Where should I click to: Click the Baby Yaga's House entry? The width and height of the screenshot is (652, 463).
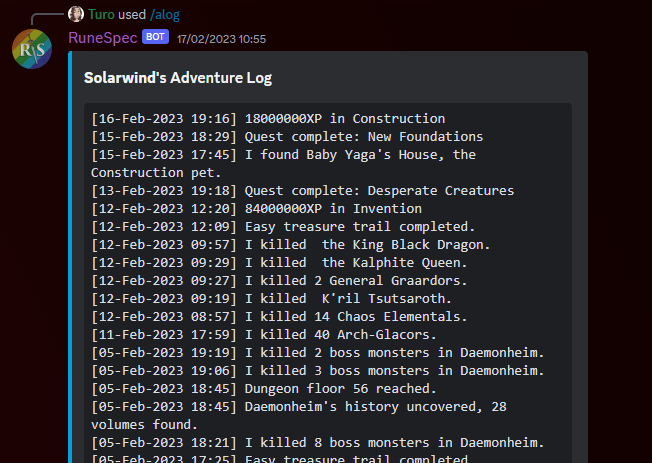pyautogui.click(x=284, y=163)
